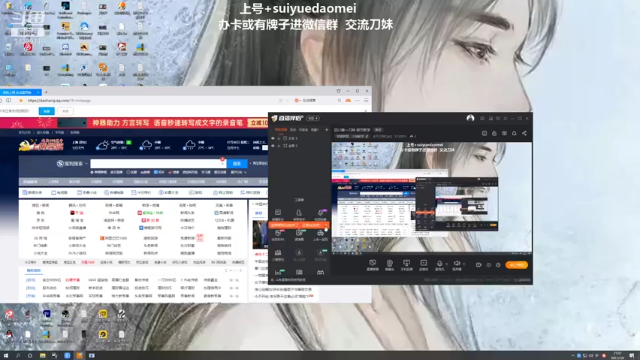Open a new browser tab
This screenshot has height=360, width=640.
[46, 92]
